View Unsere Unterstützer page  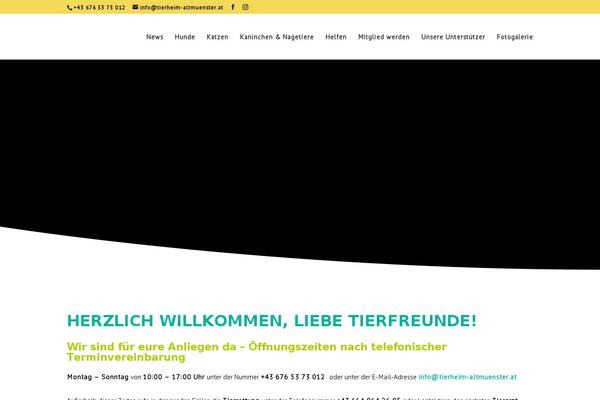(x=453, y=37)
